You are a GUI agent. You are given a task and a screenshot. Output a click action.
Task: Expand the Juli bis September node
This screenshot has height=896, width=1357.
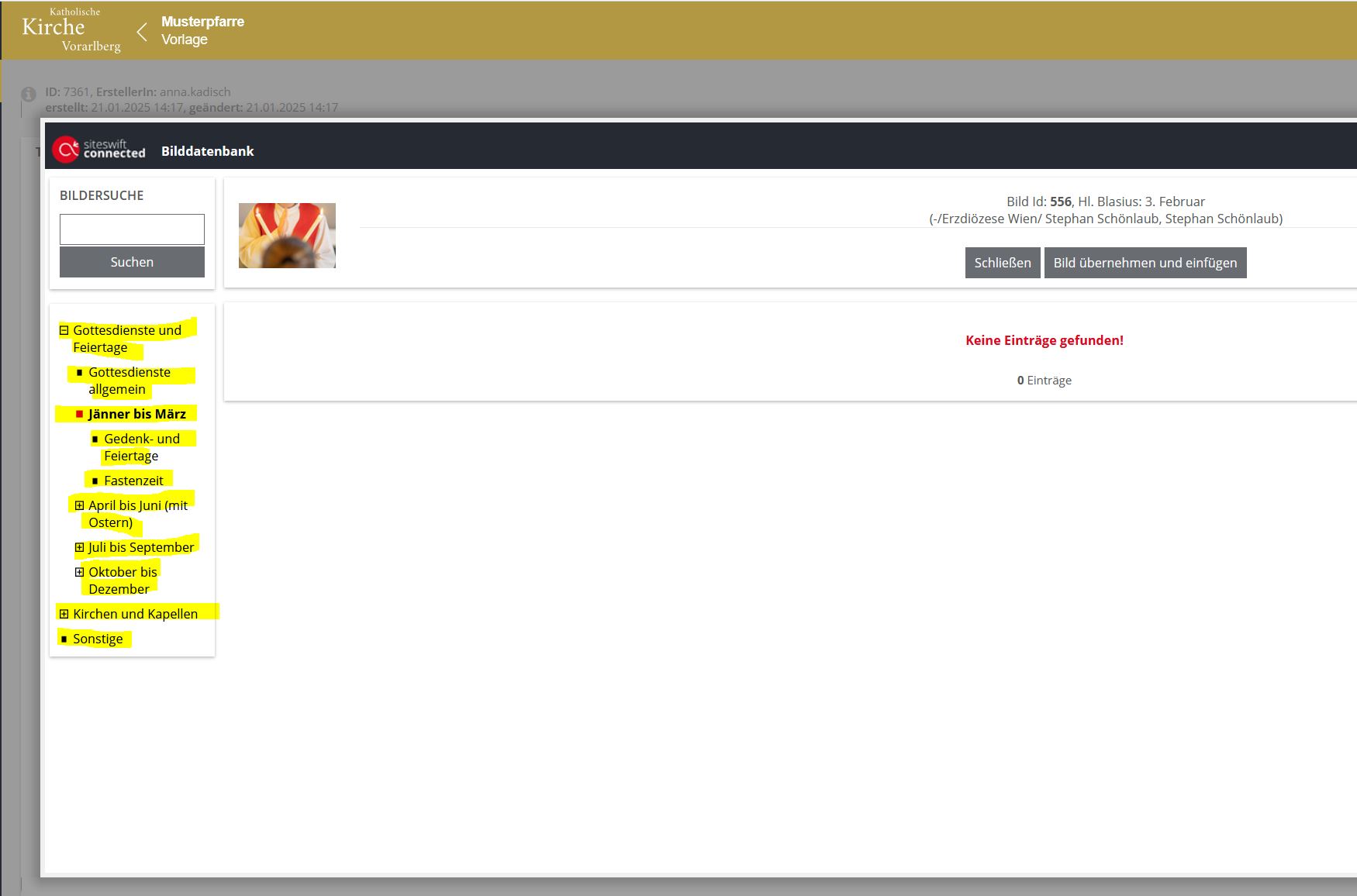(x=79, y=547)
